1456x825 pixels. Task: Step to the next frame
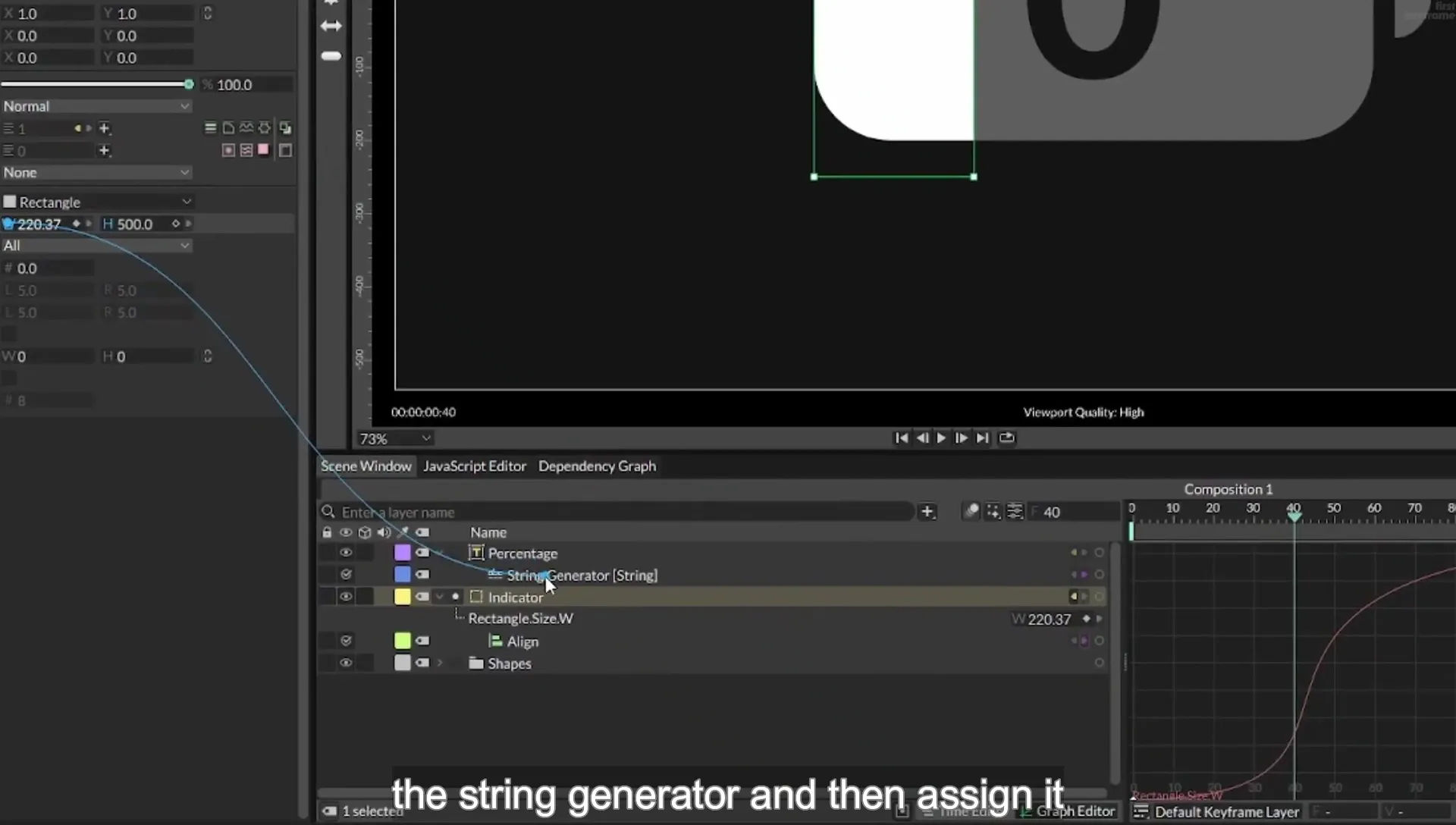[x=961, y=438]
